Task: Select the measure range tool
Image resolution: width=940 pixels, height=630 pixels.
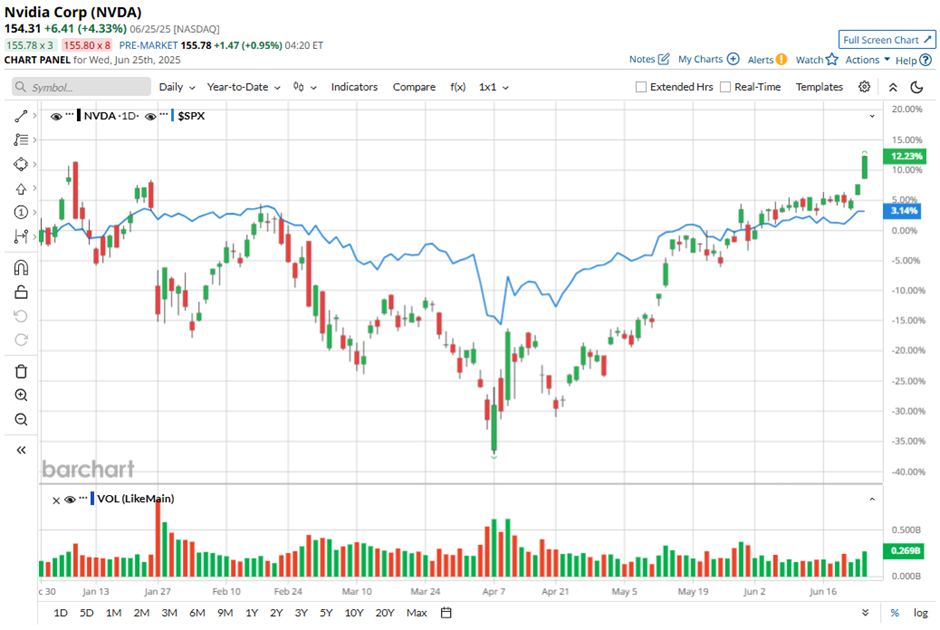Action: click(x=21, y=237)
